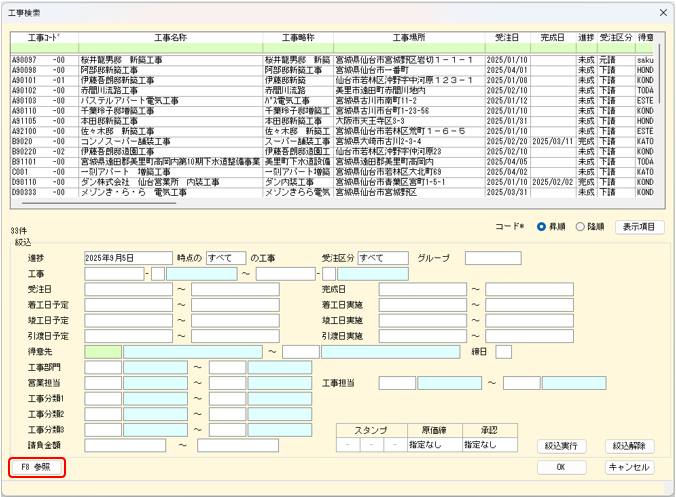
Task: Close the 工事検索 dialog window
Action: tap(661, 11)
